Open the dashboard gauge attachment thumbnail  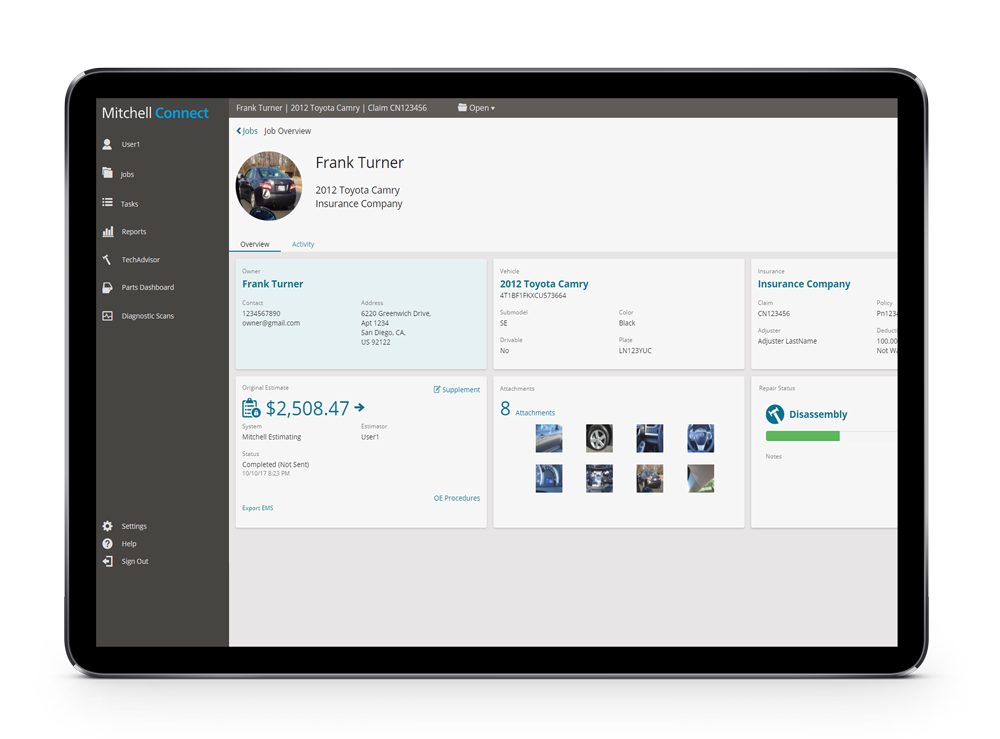tap(548, 478)
